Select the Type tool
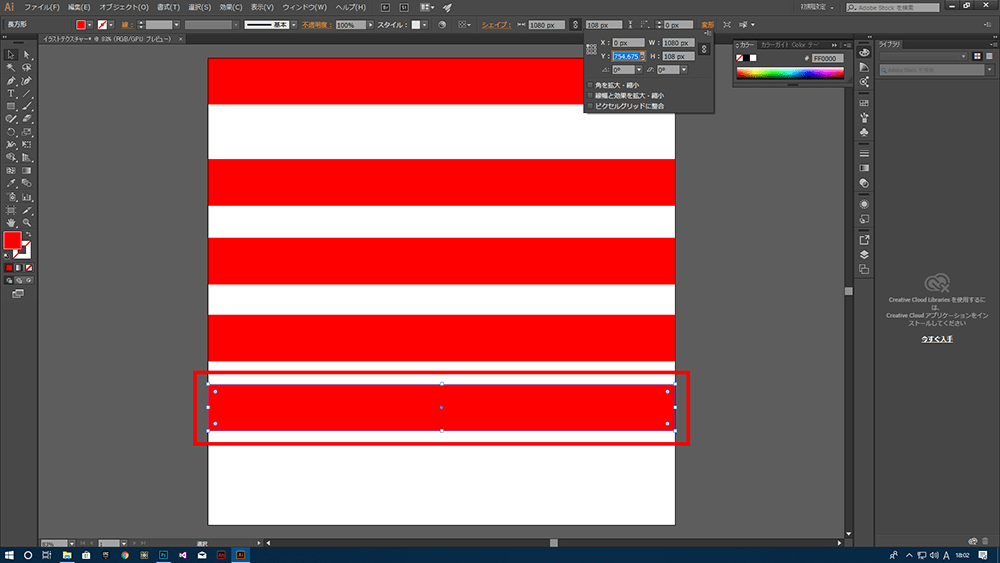 click(x=11, y=94)
